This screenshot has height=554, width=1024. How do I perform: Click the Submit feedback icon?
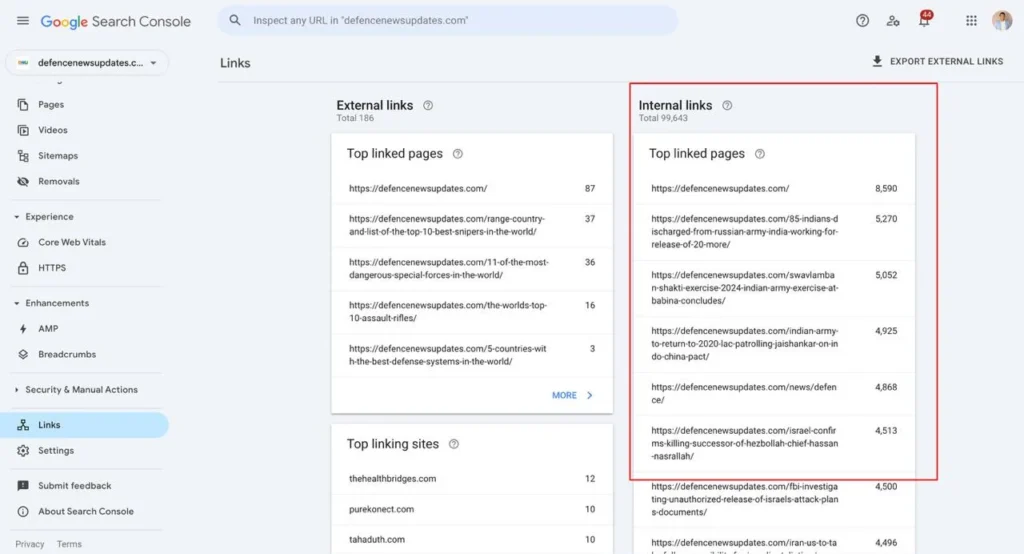point(23,485)
